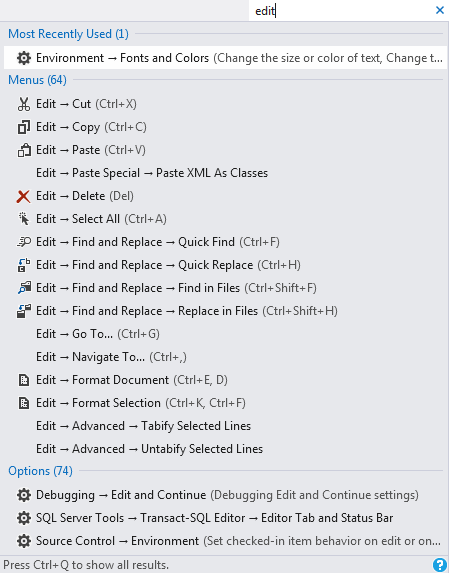This screenshot has height=573, width=449.
Task: Click the Format Document page icon
Action: pyautogui.click(x=24, y=380)
